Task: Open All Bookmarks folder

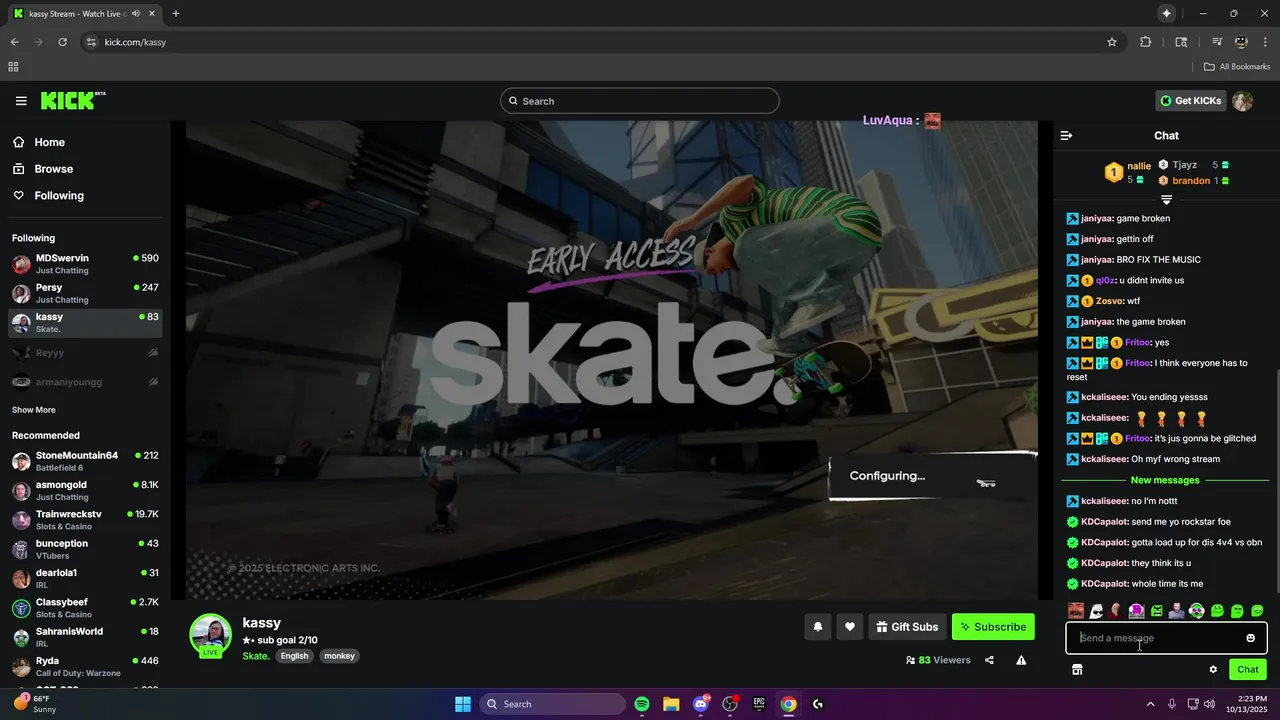Action: click(x=1237, y=67)
